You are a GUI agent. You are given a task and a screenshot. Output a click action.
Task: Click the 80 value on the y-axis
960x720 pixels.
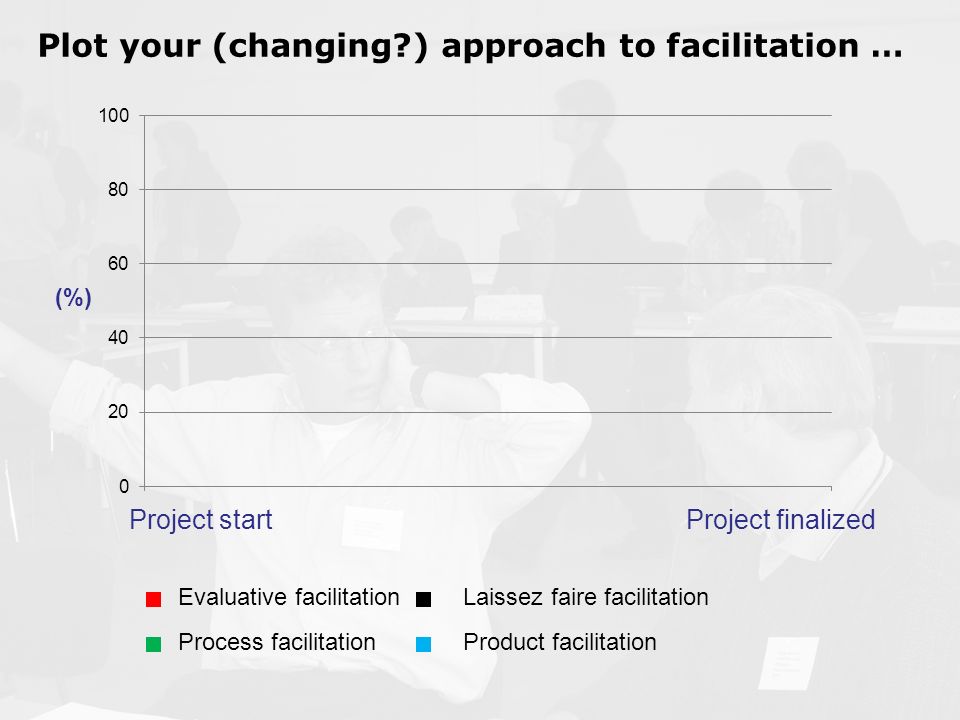(118, 190)
